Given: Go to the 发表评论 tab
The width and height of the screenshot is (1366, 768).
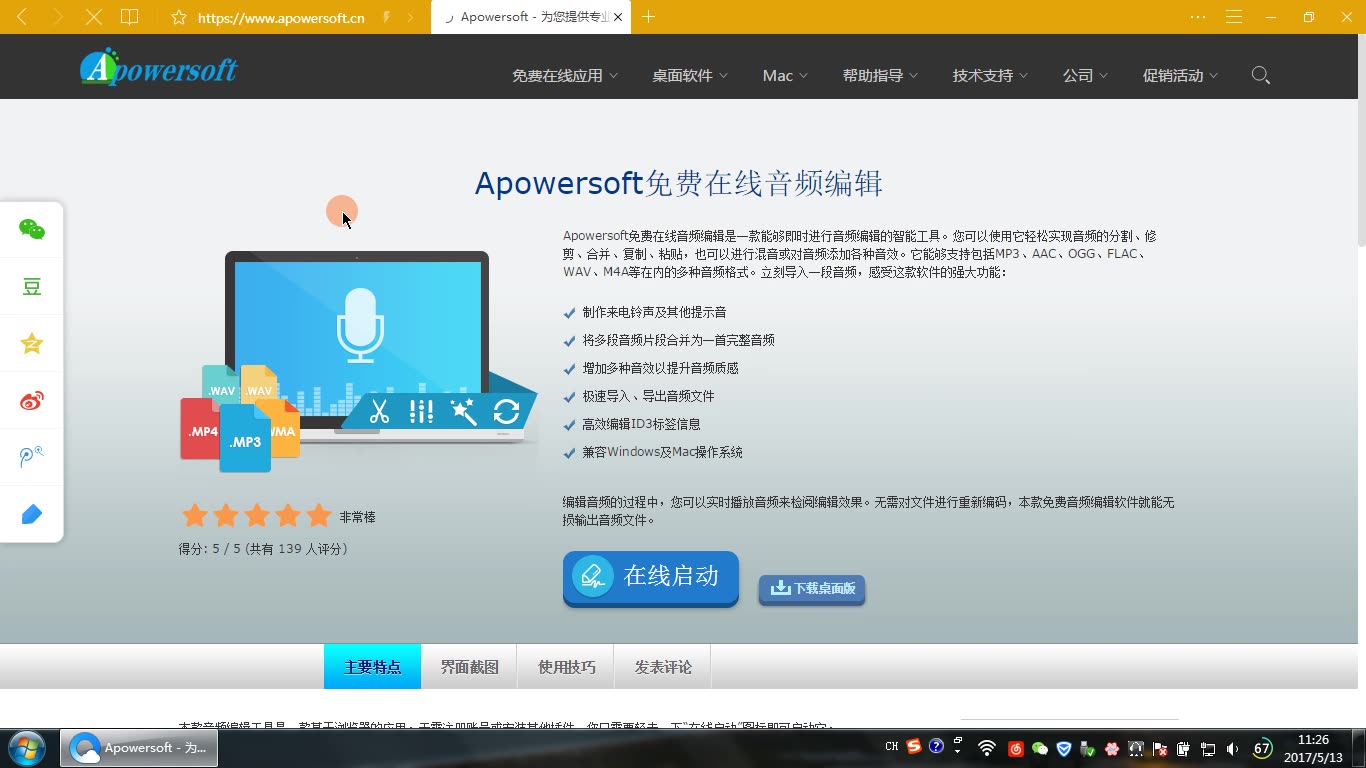Looking at the screenshot, I should [663, 667].
